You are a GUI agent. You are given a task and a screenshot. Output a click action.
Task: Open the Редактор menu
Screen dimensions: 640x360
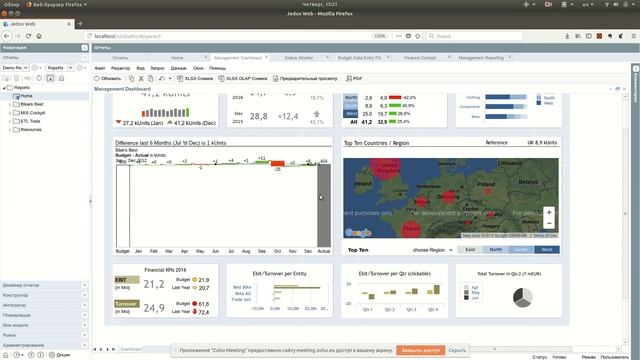tap(120, 68)
